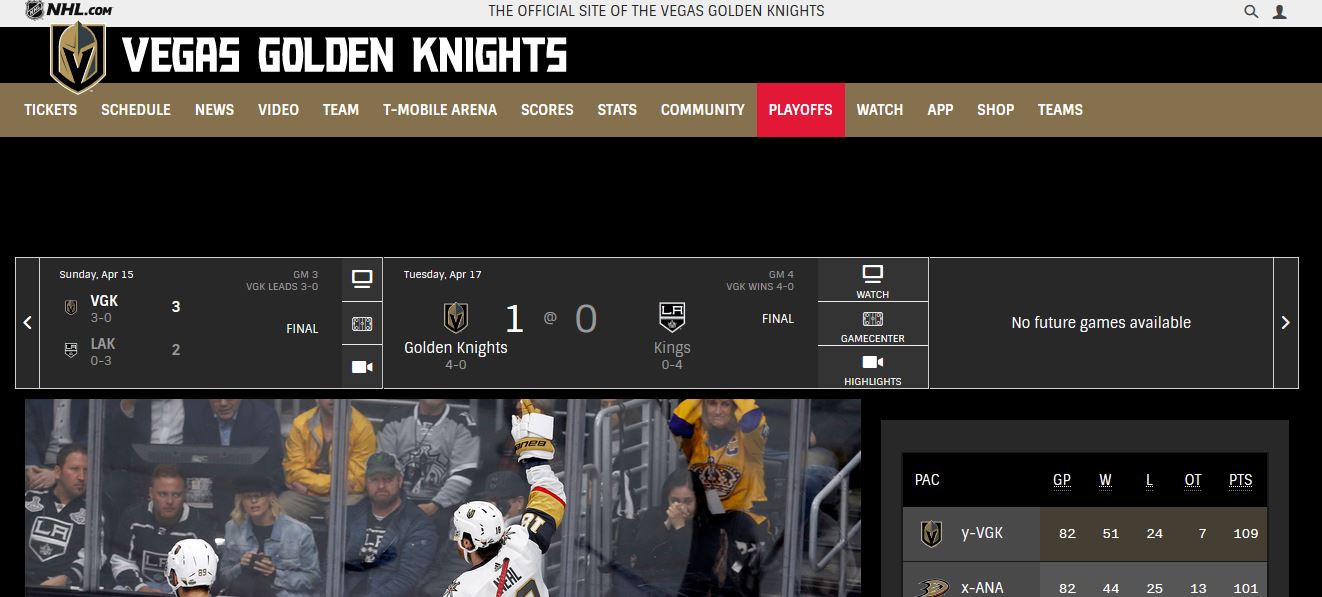Screen dimensions: 1322x597
Task: Click the watch monitor icon for Apr 15 game
Action: click(362, 279)
